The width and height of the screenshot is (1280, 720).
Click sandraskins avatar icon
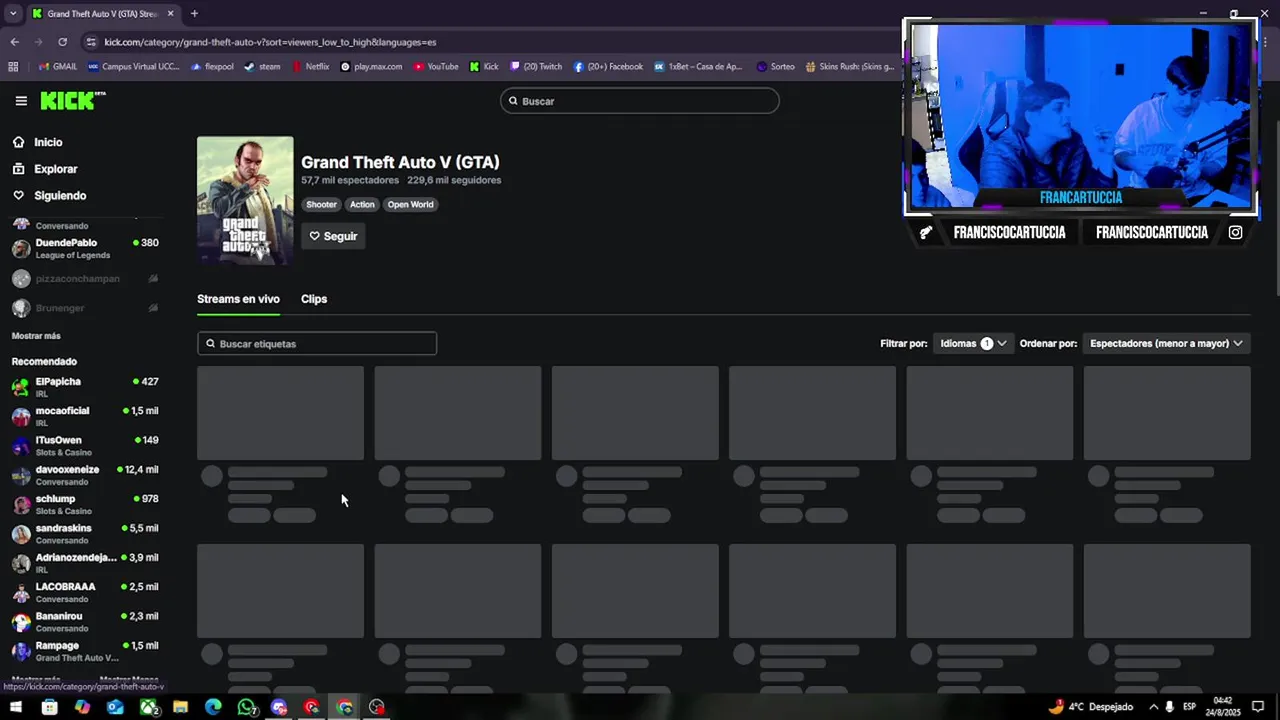tap(21, 534)
